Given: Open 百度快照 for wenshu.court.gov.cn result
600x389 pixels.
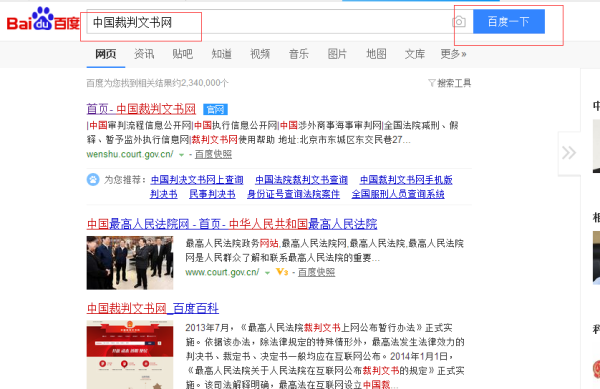Looking at the screenshot, I should [x=213, y=154].
